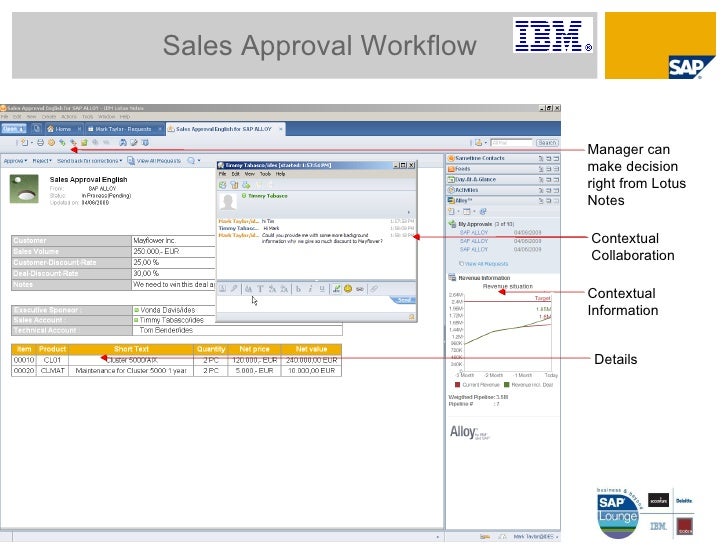The image size is (728, 546).
Task: Click the search text field in toolbar
Action: tap(511, 143)
